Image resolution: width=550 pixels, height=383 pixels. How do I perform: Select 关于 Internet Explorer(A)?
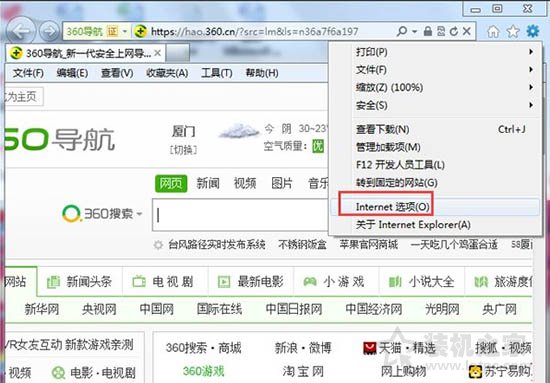(x=436, y=224)
